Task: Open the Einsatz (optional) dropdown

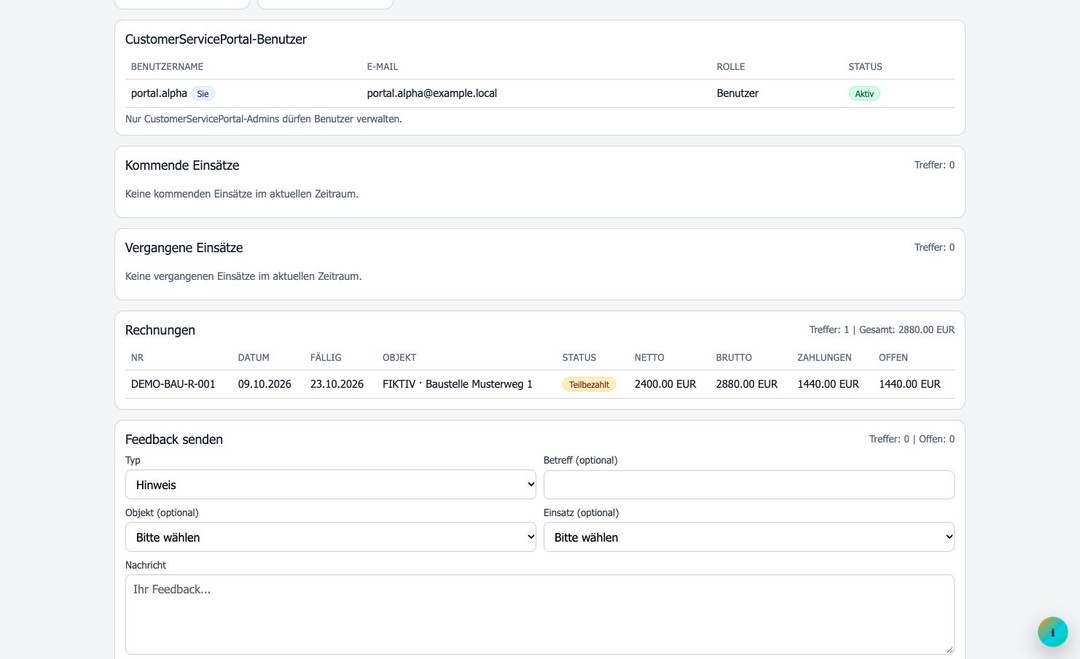Action: pyautogui.click(x=749, y=537)
